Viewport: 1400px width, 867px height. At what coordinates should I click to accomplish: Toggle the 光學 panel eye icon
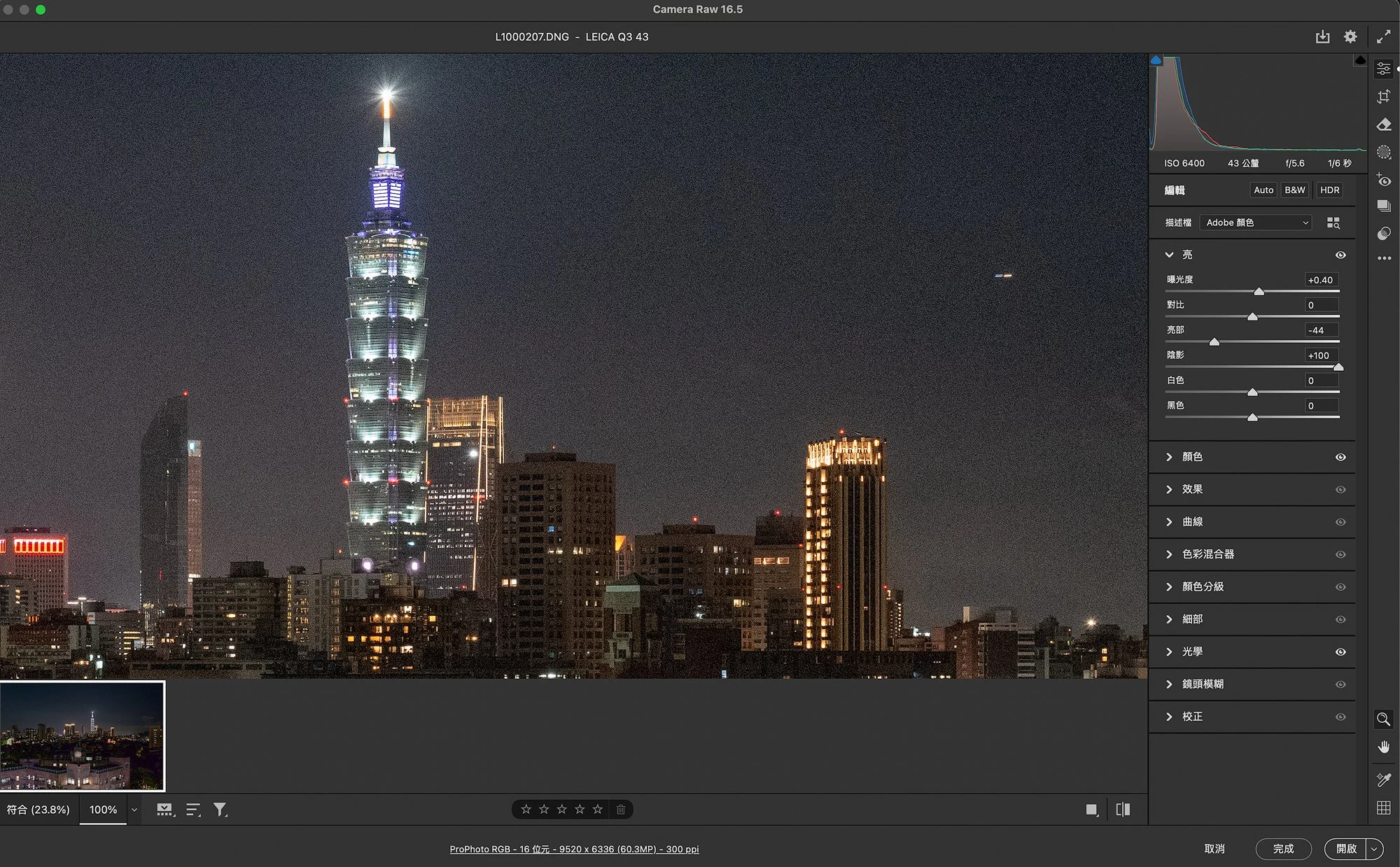[1340, 651]
